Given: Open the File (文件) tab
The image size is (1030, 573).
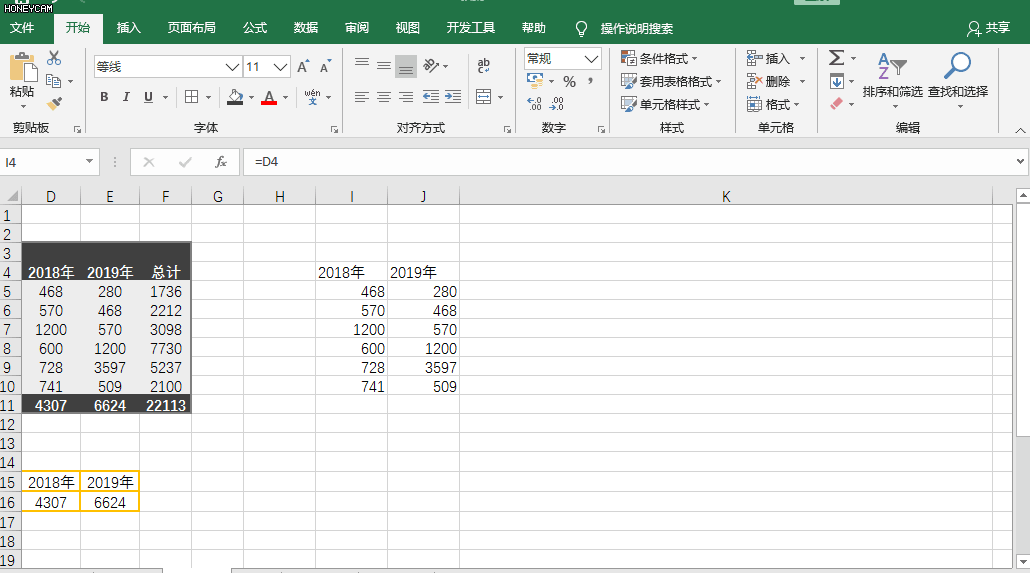Looking at the screenshot, I should pyautogui.click(x=22, y=28).
